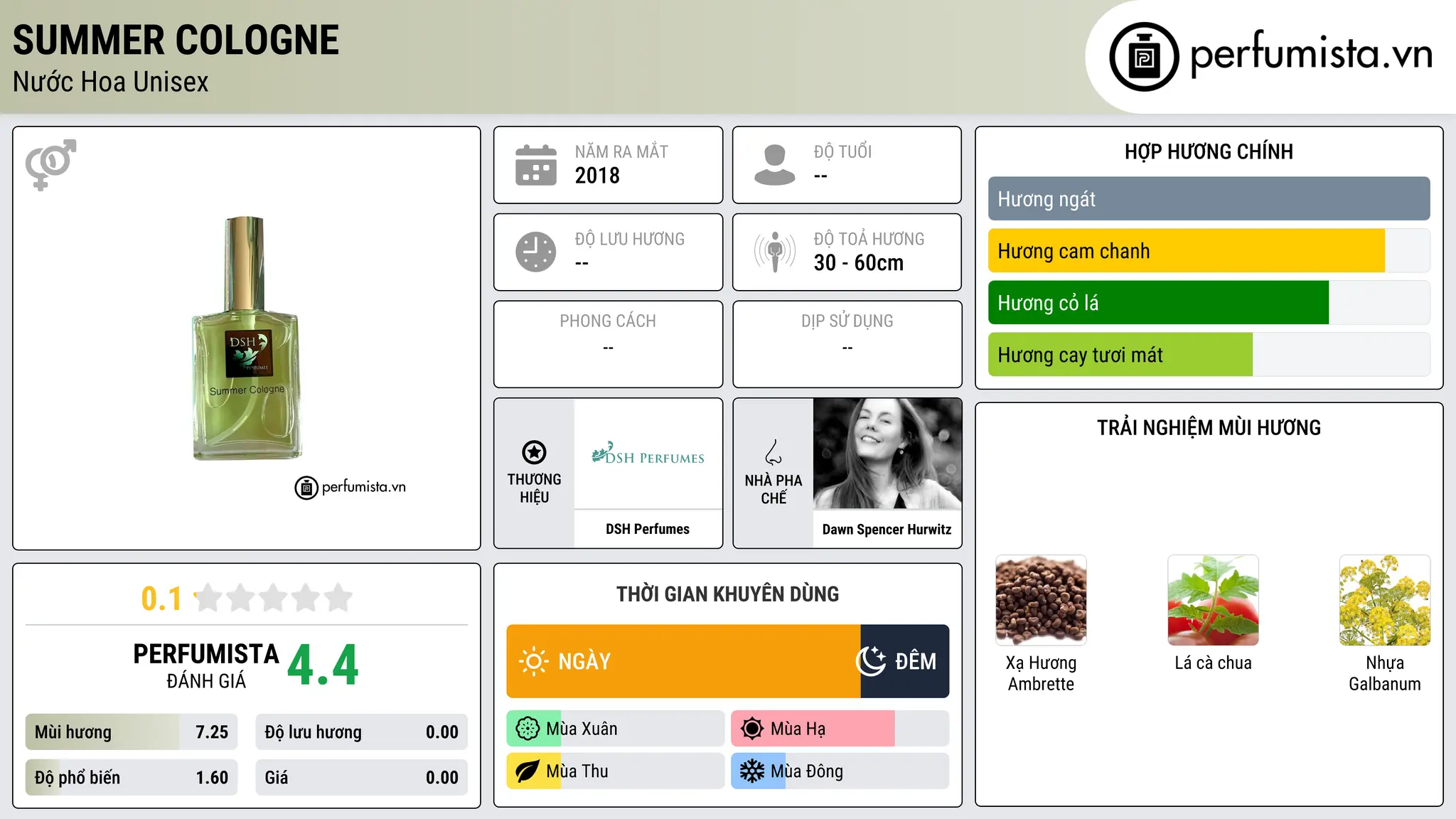The image size is (1456, 819).
Task: Click the Dịp sử dụng info card
Action: click(847, 344)
